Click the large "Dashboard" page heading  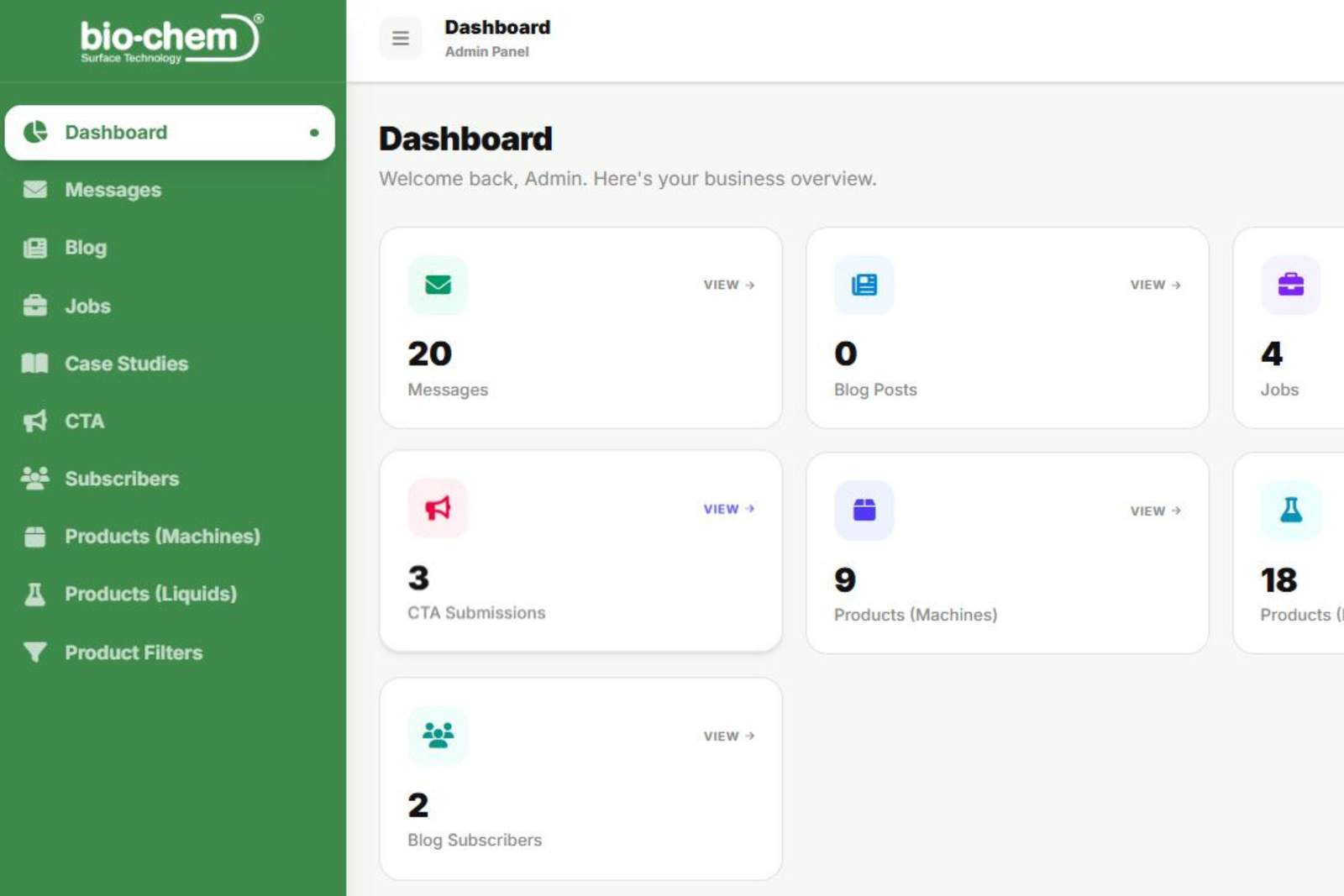click(x=465, y=139)
